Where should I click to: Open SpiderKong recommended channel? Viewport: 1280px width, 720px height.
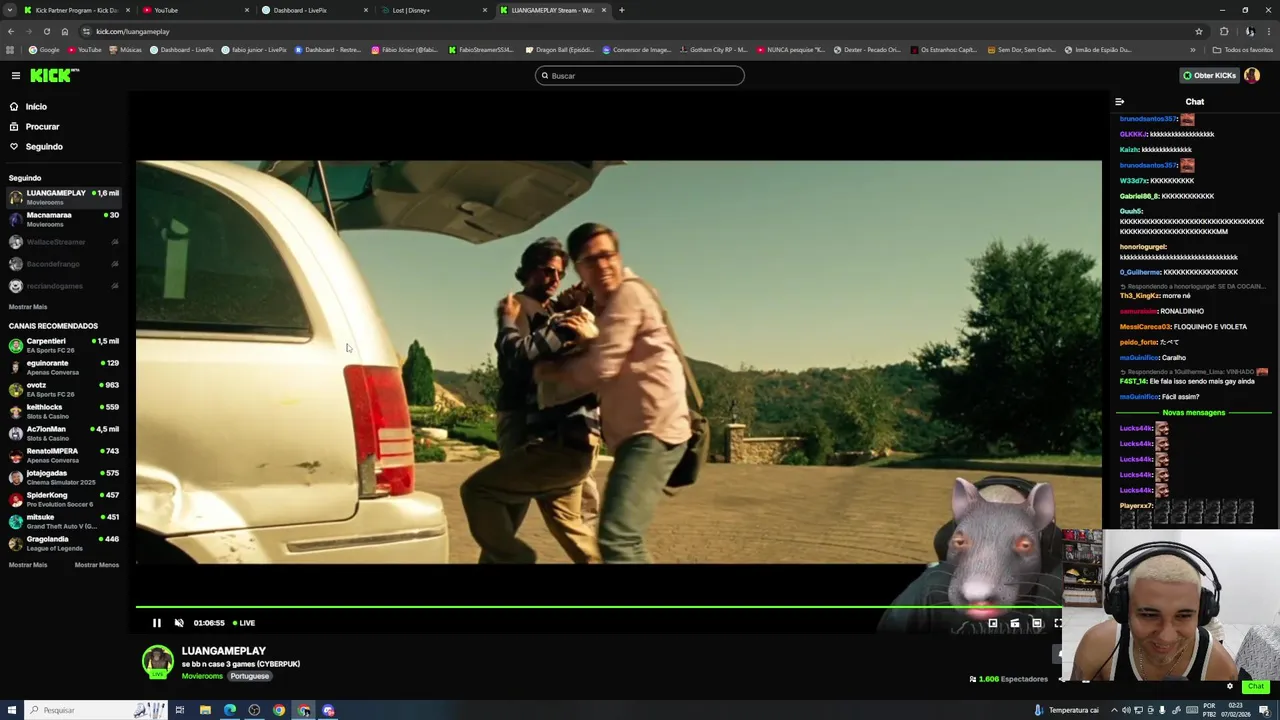click(x=64, y=499)
